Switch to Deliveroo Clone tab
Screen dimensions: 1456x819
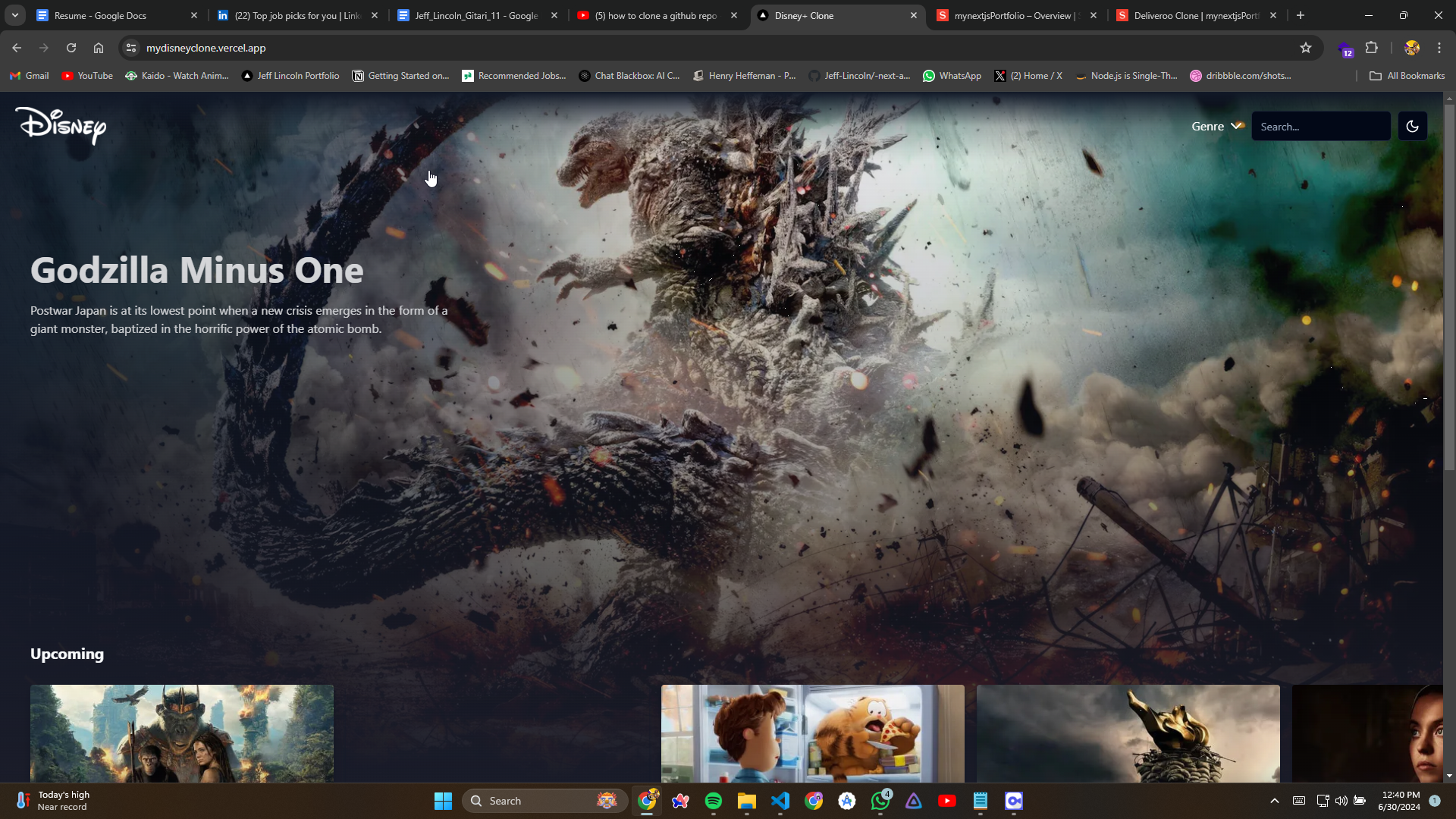click(1194, 15)
